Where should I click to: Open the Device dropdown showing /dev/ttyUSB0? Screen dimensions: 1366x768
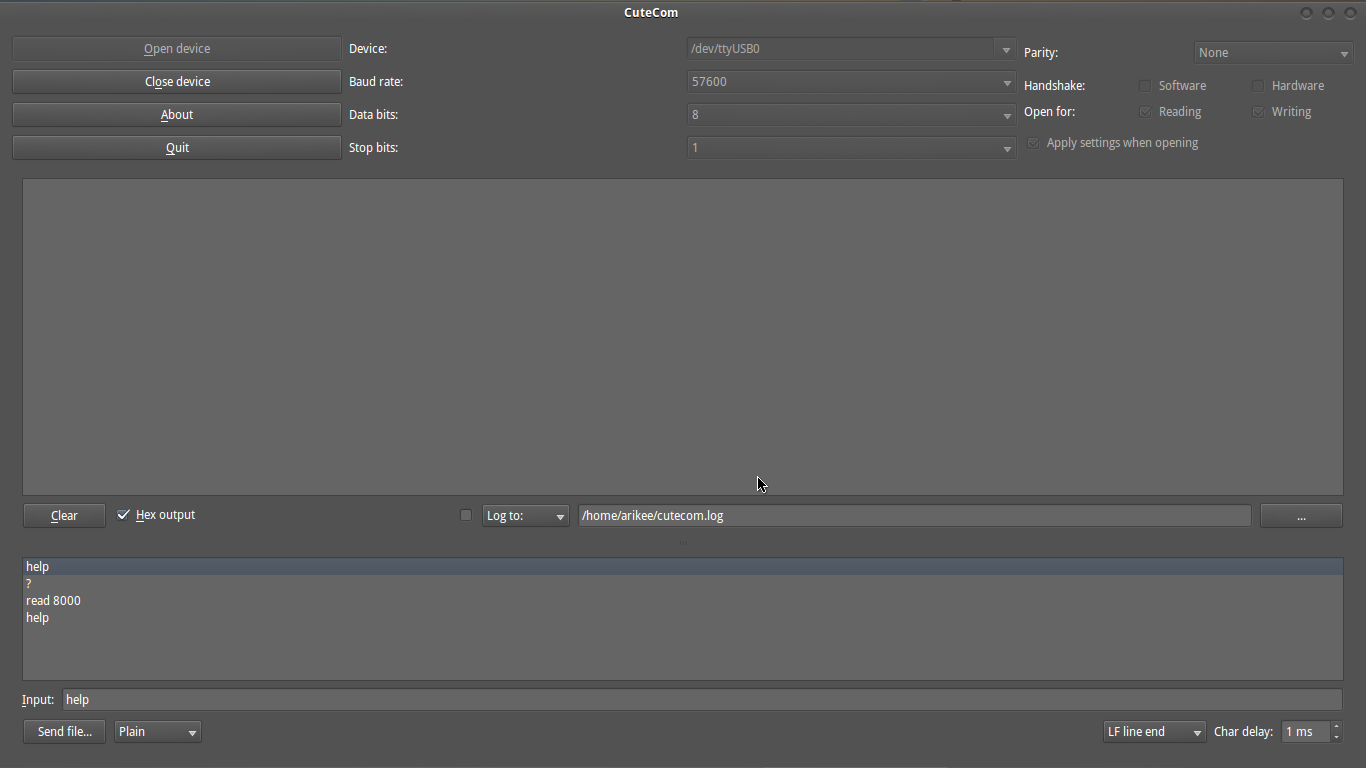(851, 49)
